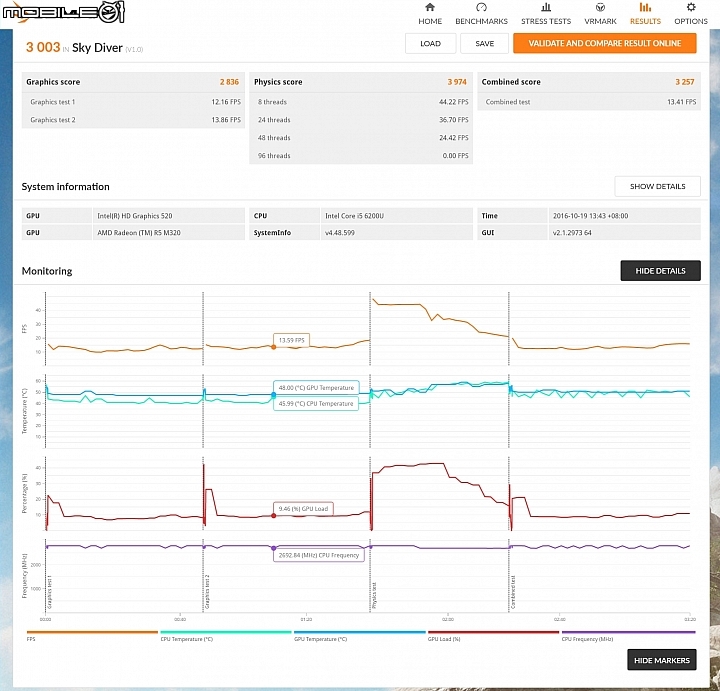720x691 pixels.
Task: Select the Results bar chart icon
Action: click(x=645, y=7)
